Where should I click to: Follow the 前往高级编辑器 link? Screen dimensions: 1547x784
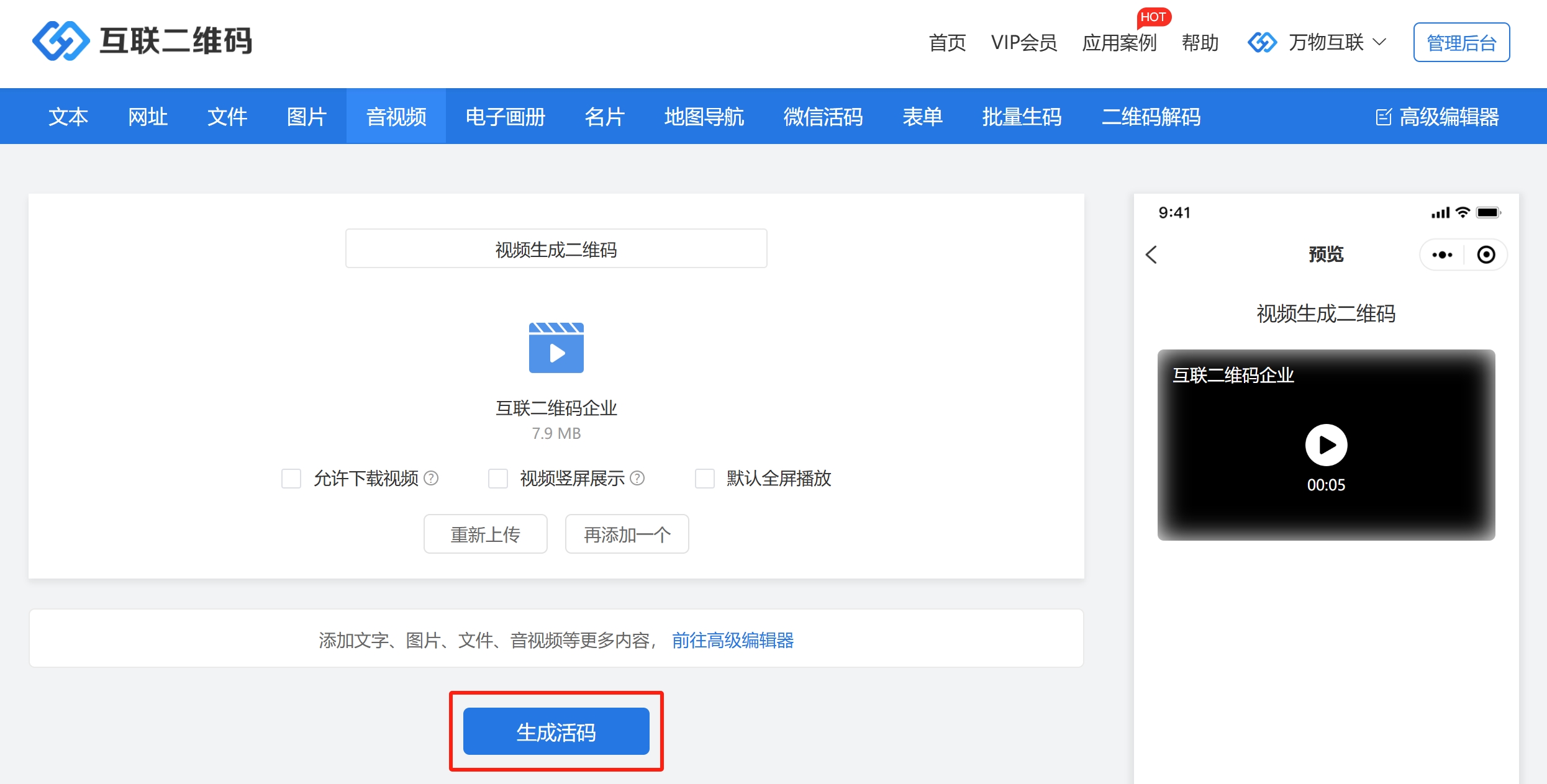[733, 640]
